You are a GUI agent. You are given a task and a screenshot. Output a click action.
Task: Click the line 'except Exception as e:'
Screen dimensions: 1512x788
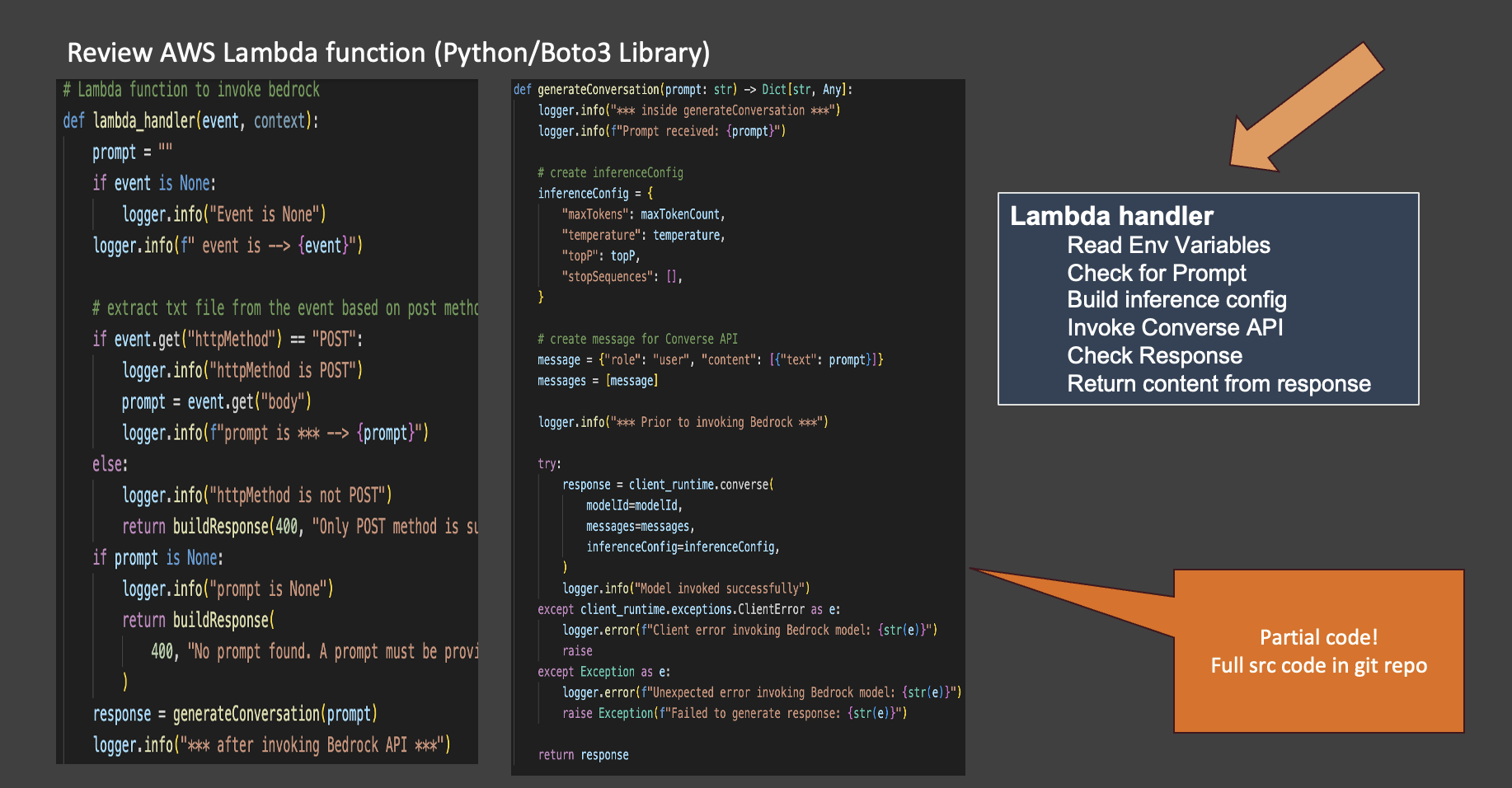[x=604, y=672]
